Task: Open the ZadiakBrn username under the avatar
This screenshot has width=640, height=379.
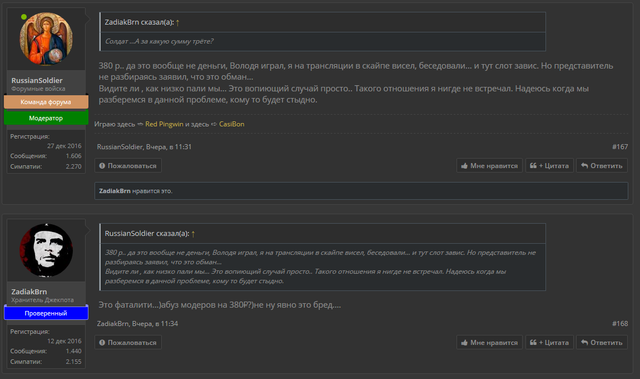Action: 29,292
